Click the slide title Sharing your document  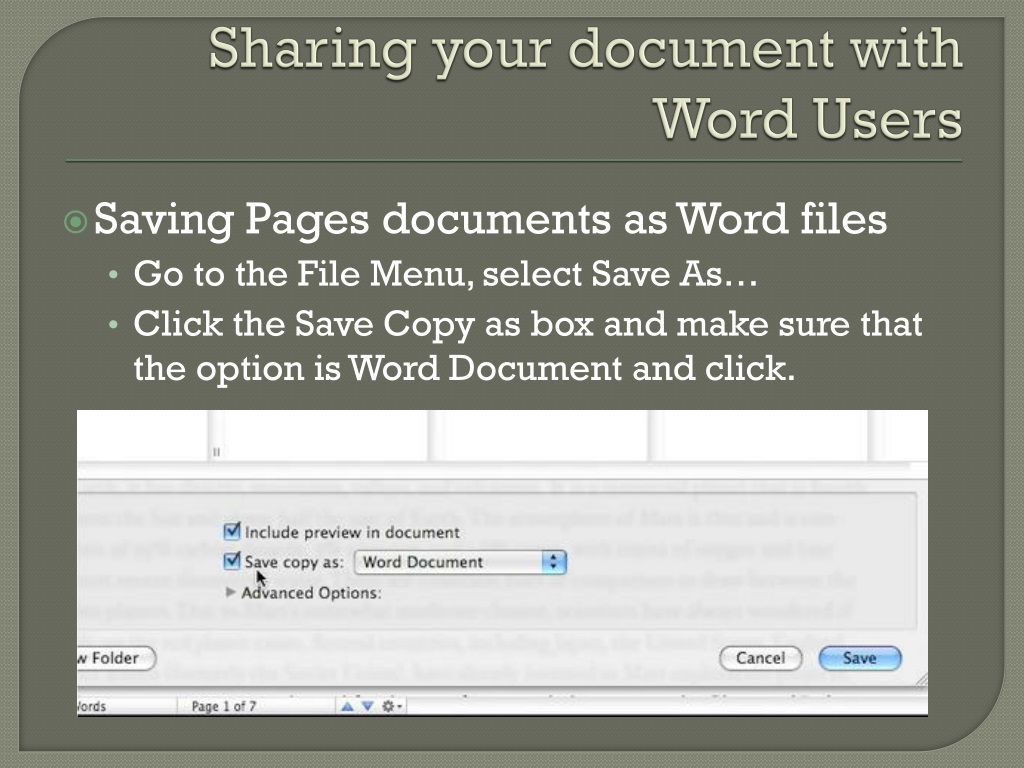point(585,83)
